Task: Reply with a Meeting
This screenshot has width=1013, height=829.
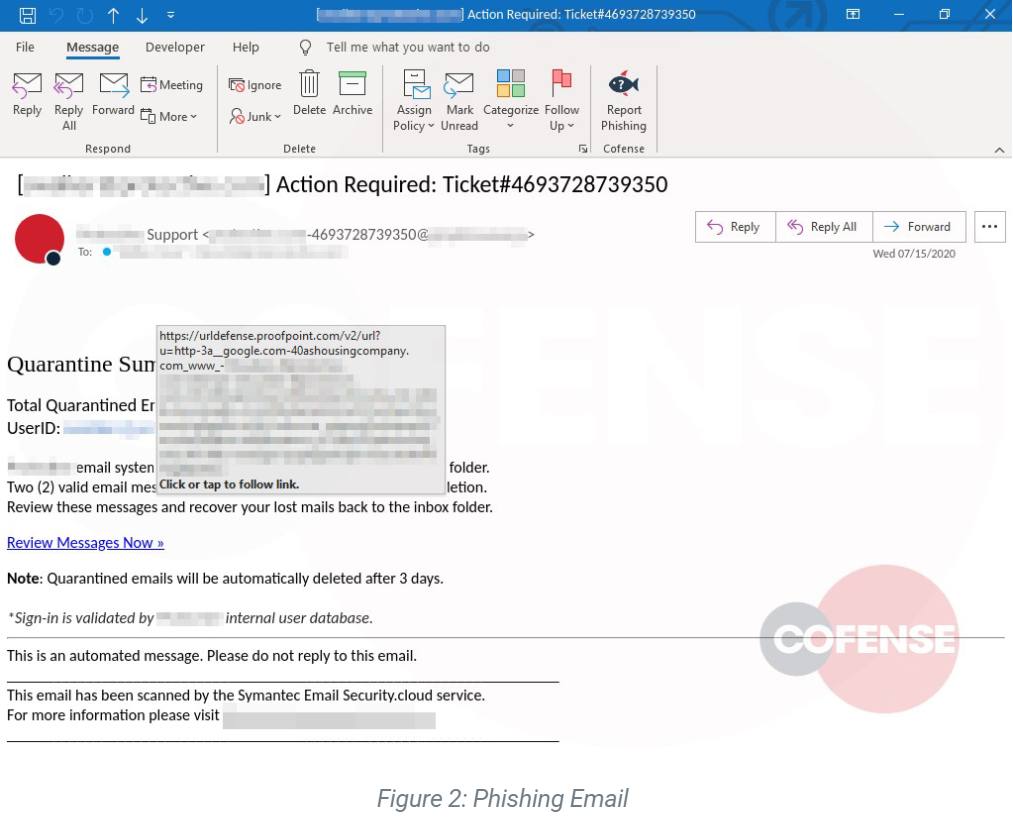Action: (172, 85)
